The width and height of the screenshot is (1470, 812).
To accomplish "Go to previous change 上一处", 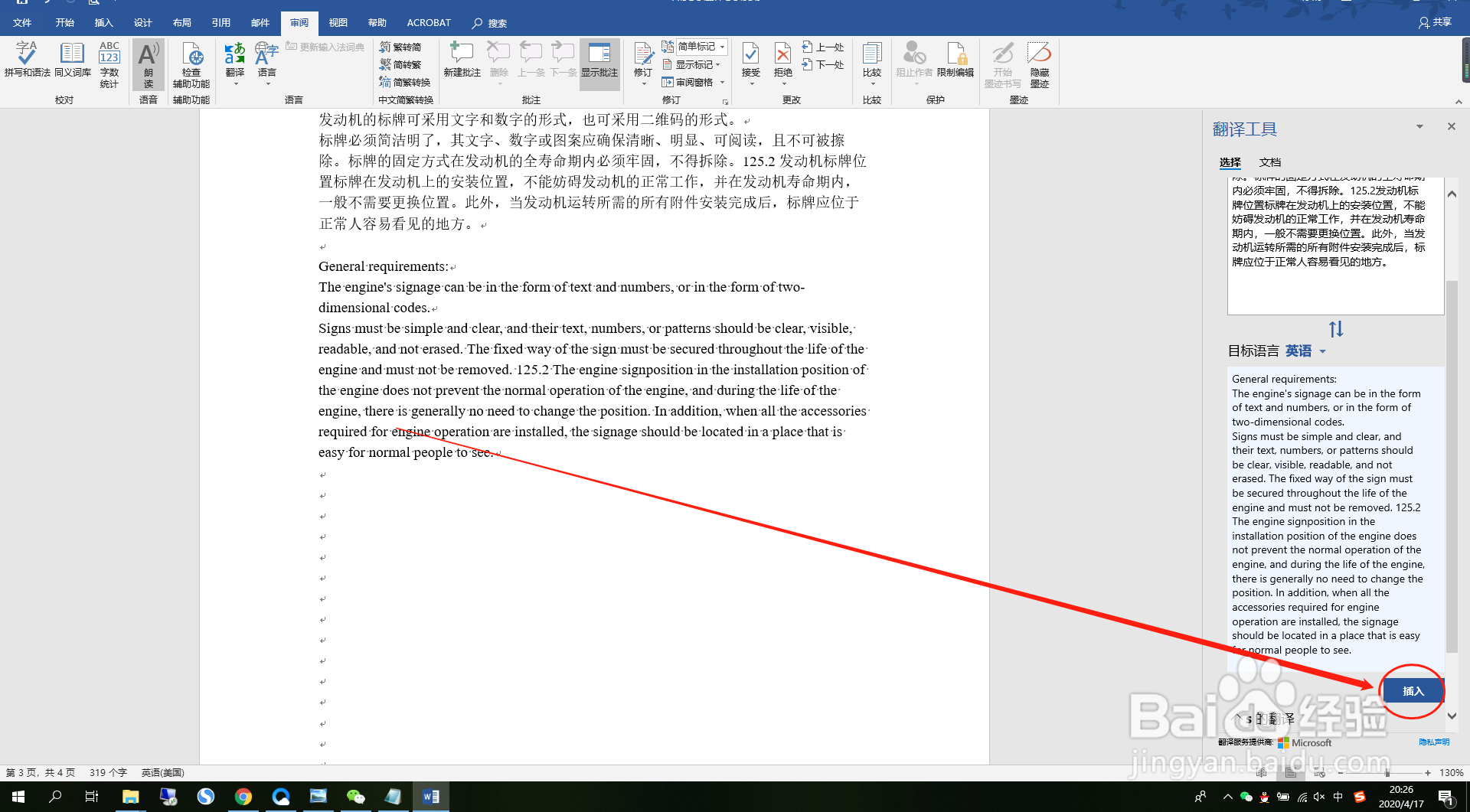I will (823, 47).
